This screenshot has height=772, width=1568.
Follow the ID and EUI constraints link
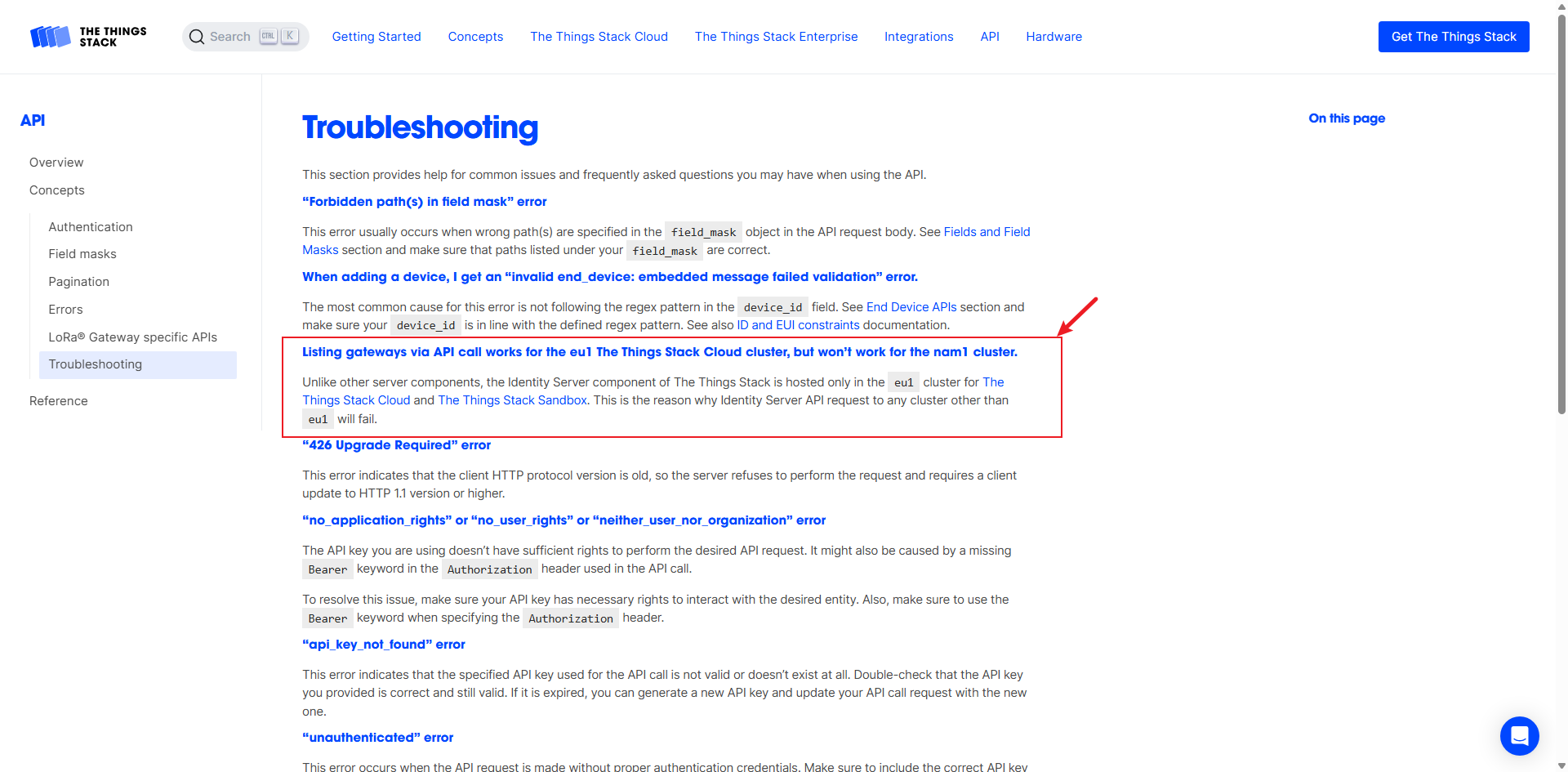pyautogui.click(x=798, y=325)
